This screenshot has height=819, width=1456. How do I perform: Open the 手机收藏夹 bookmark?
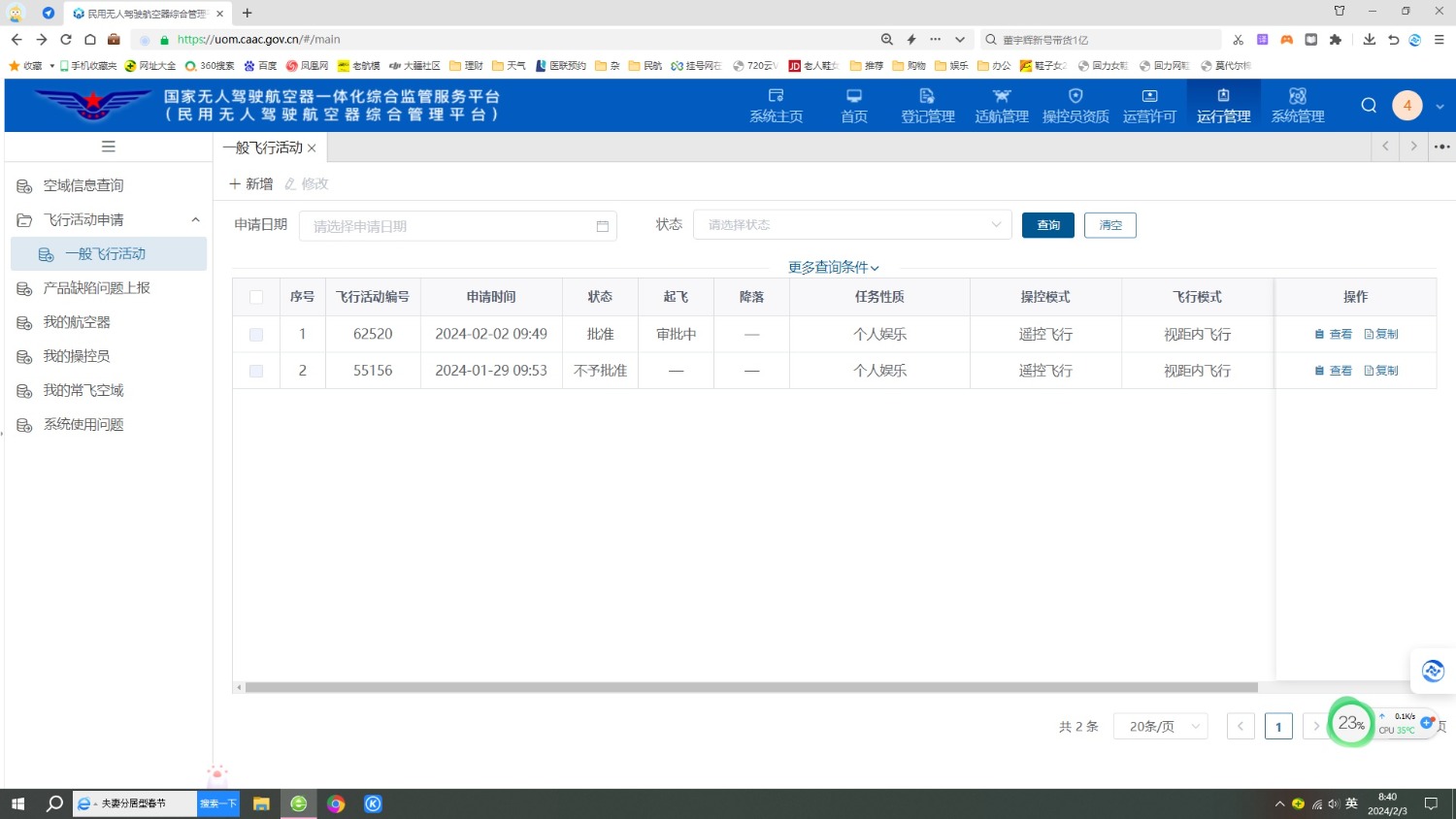click(88, 66)
